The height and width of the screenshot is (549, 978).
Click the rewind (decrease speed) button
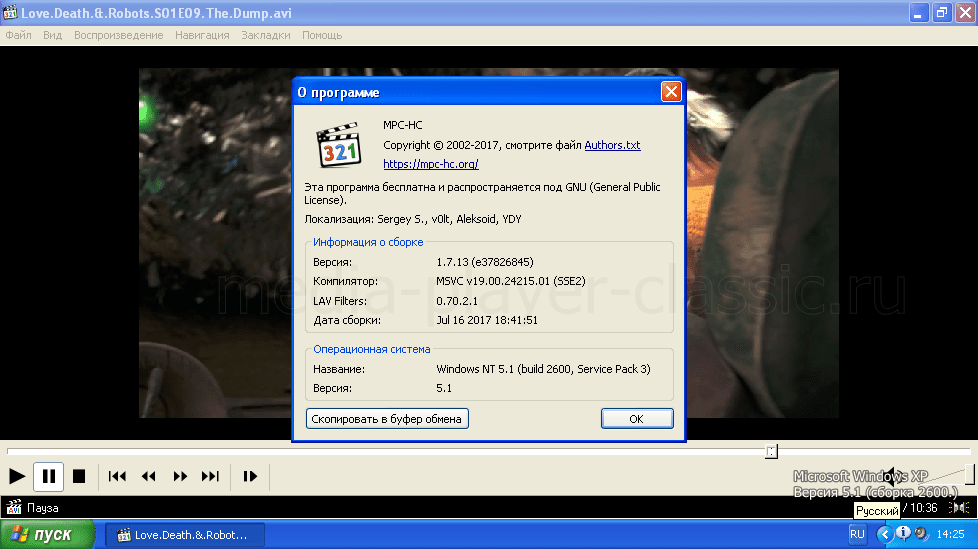pos(148,477)
